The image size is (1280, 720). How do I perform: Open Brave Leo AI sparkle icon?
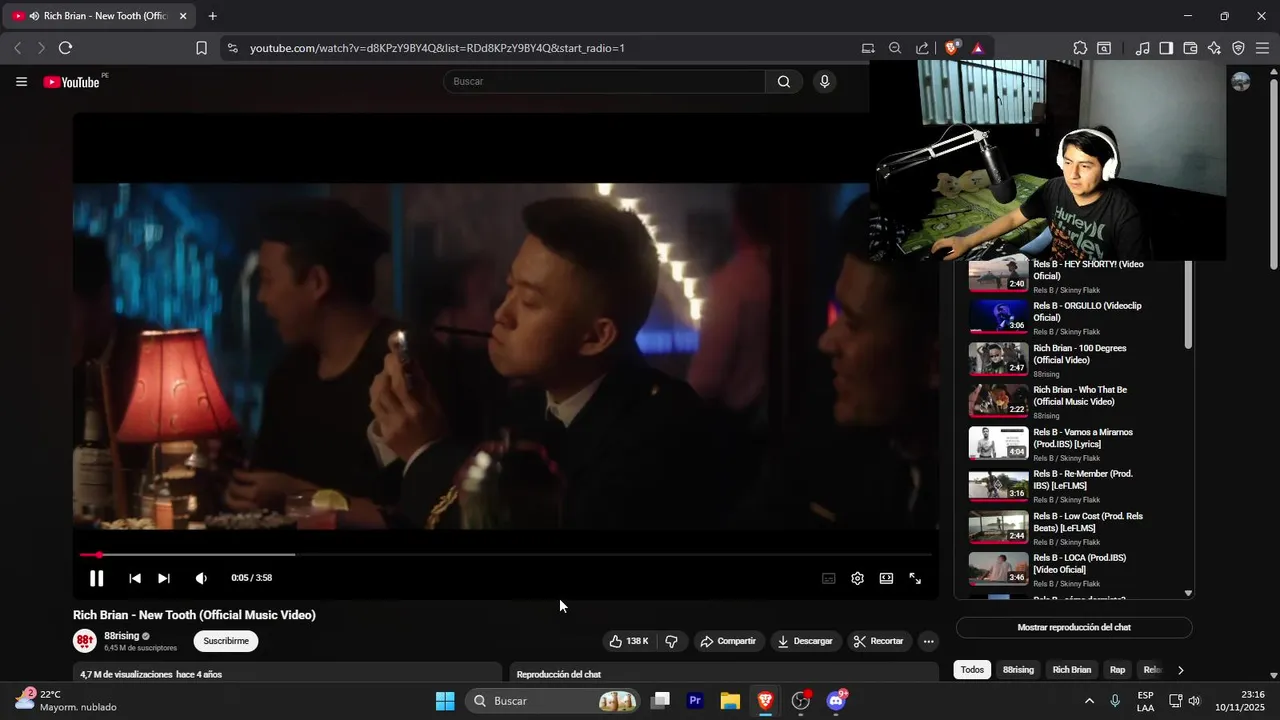[1214, 48]
